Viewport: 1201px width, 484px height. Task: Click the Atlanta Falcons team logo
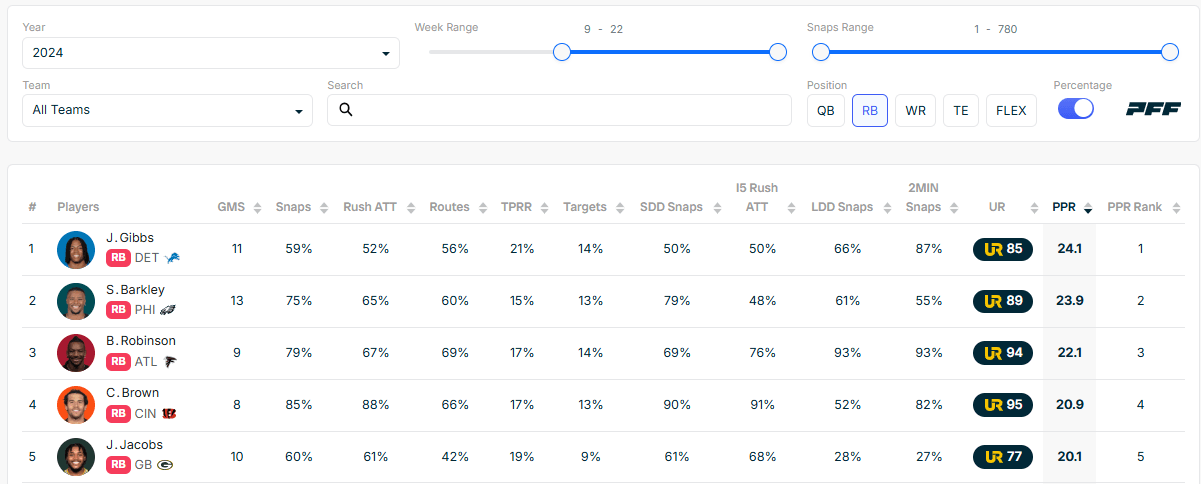coord(171,362)
